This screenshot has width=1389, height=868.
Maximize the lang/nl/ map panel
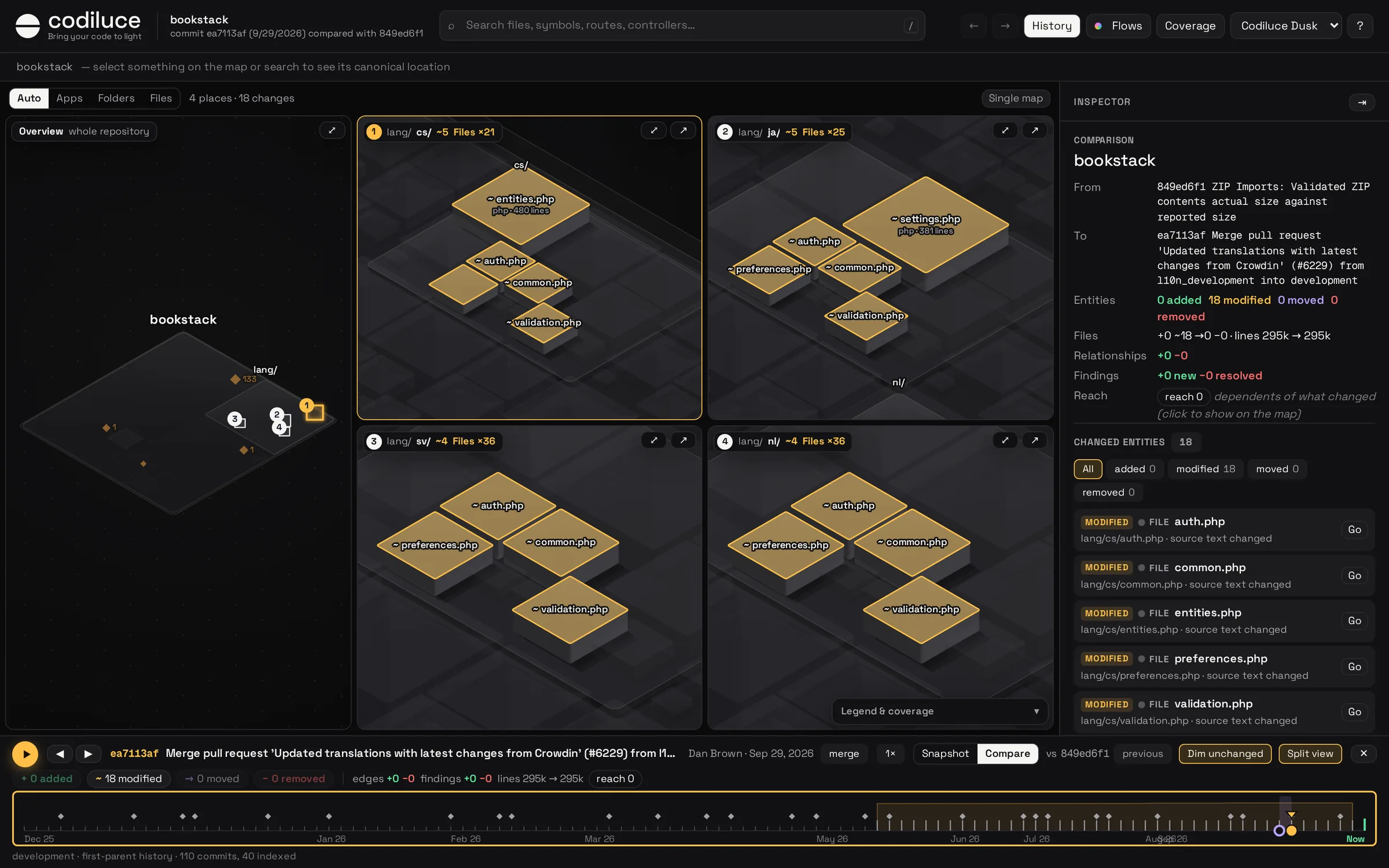point(1005,440)
